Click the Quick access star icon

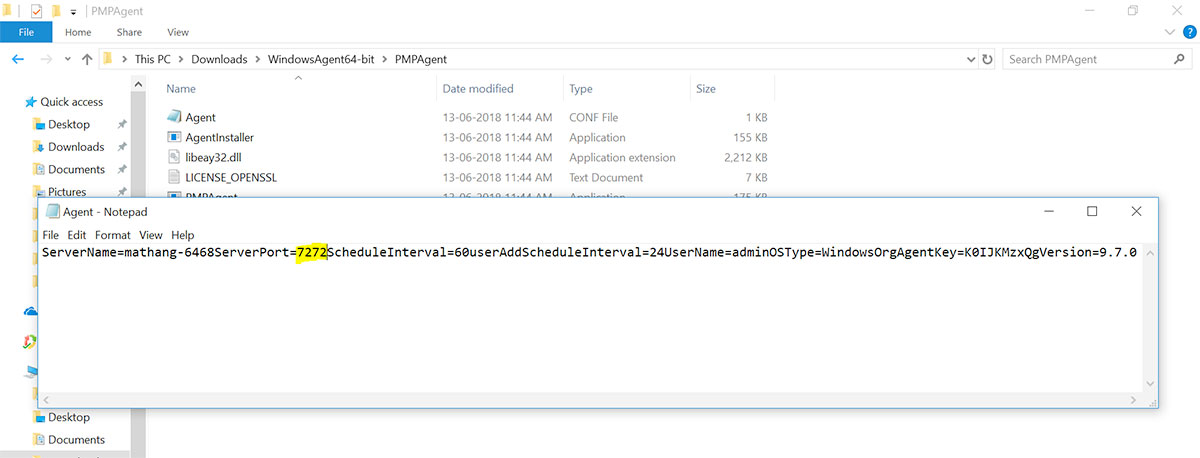31,101
